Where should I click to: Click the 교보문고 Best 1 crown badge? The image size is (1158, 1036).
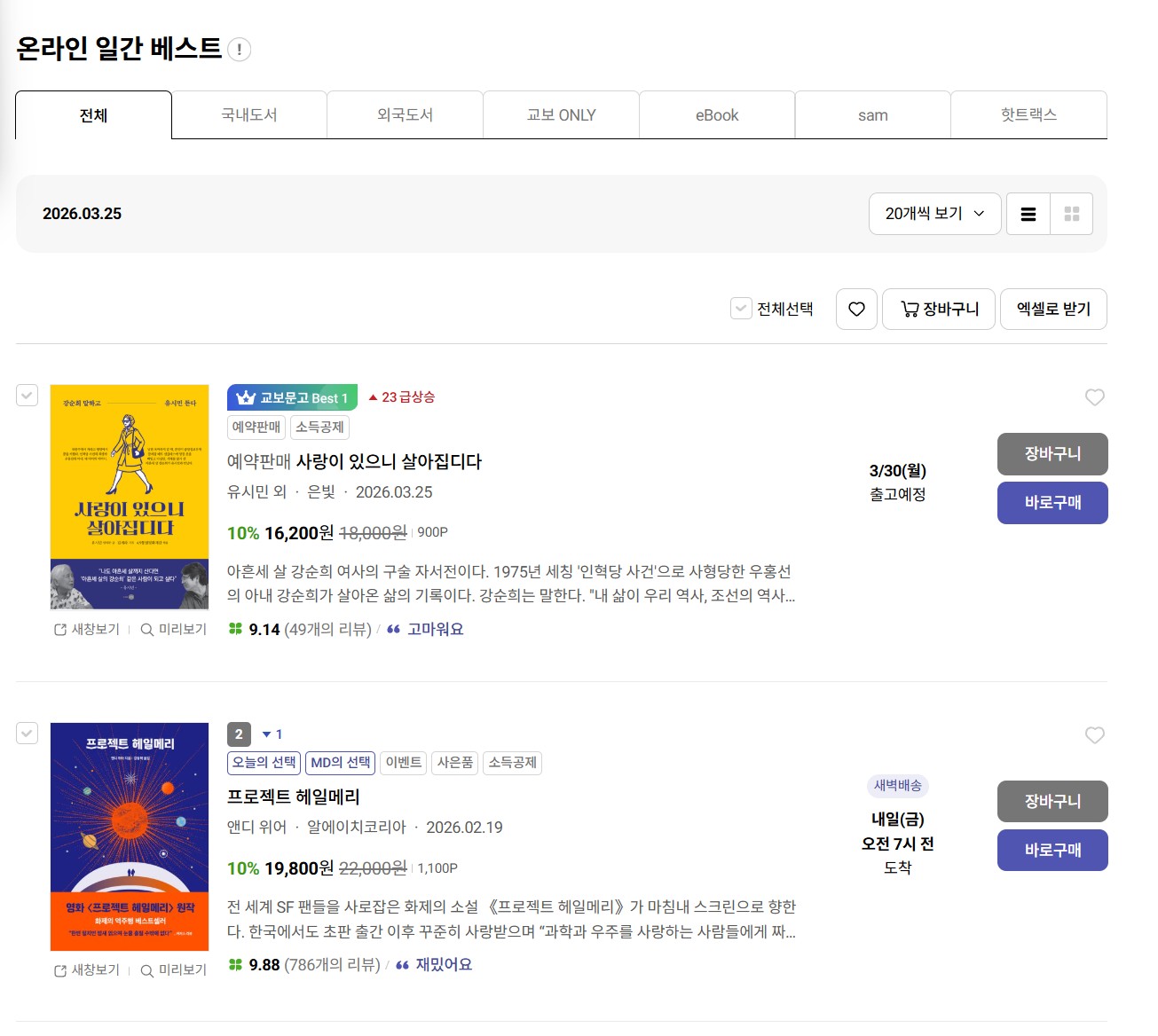[x=292, y=397]
